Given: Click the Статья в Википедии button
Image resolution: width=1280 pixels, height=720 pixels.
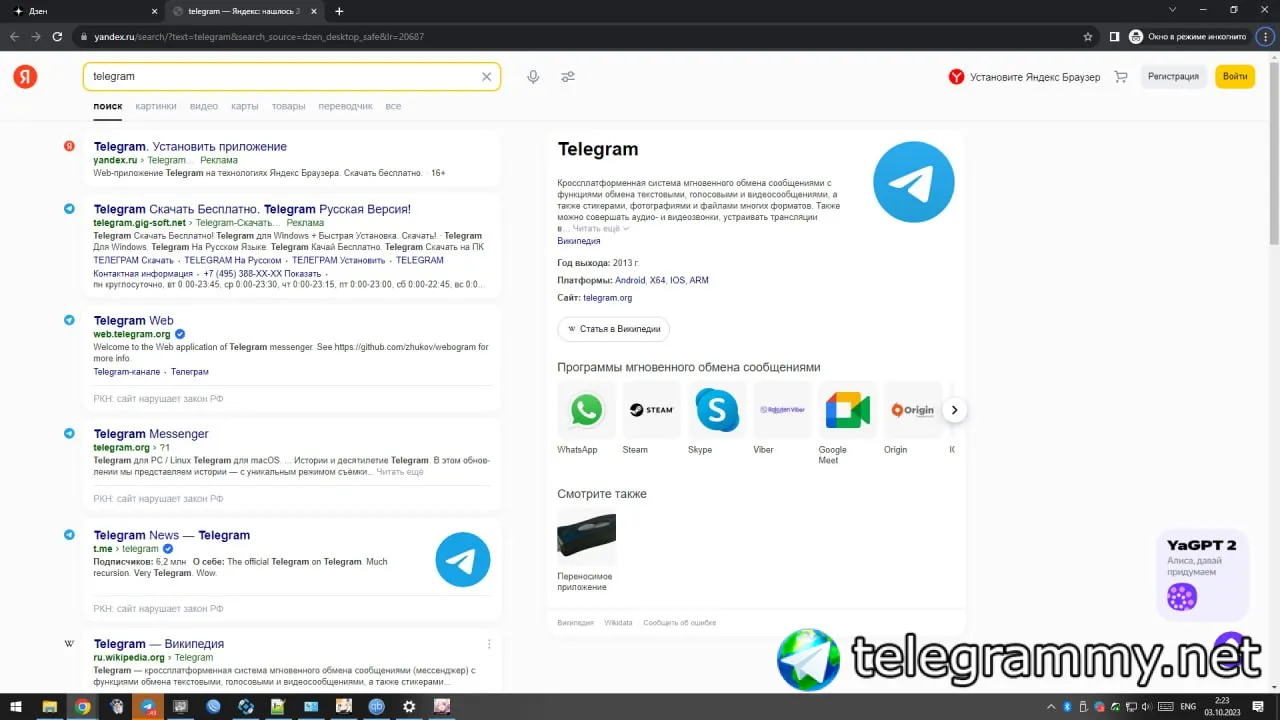Looking at the screenshot, I should [613, 328].
